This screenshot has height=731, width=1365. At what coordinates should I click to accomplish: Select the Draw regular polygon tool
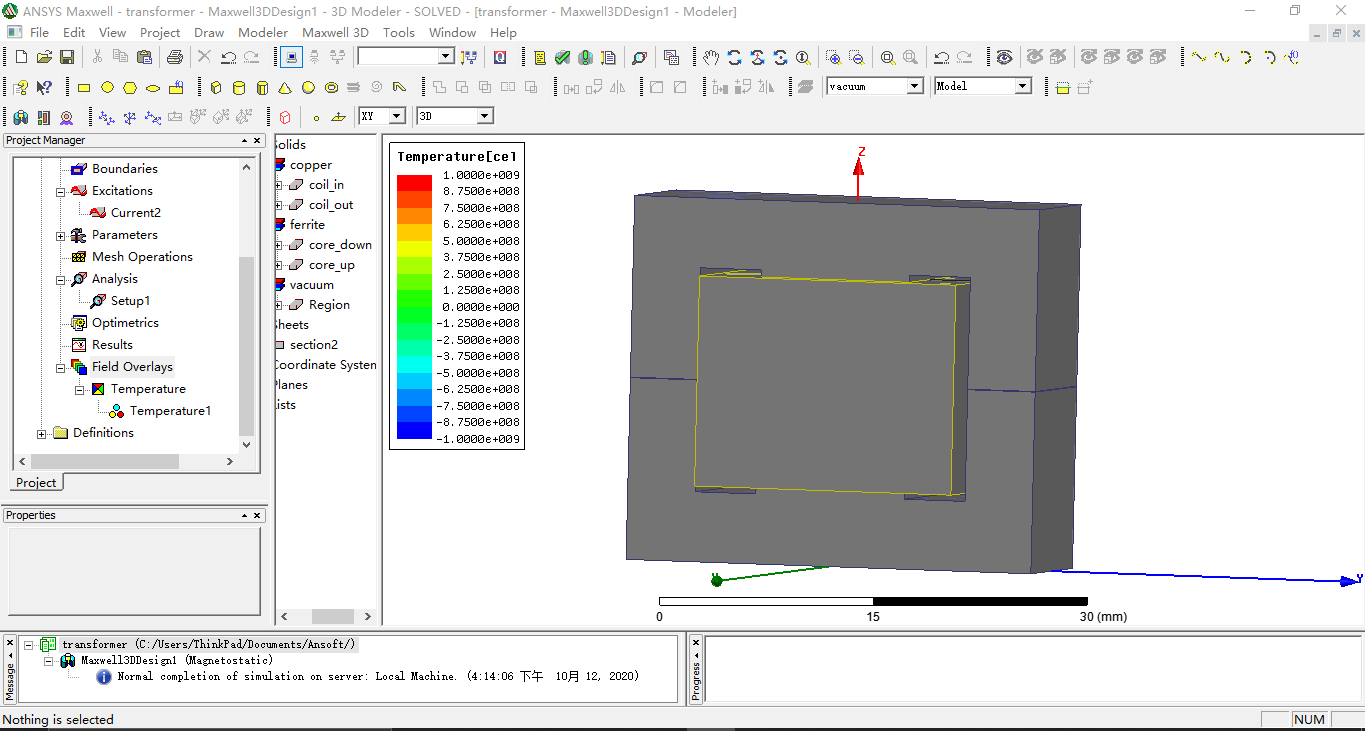[130, 88]
